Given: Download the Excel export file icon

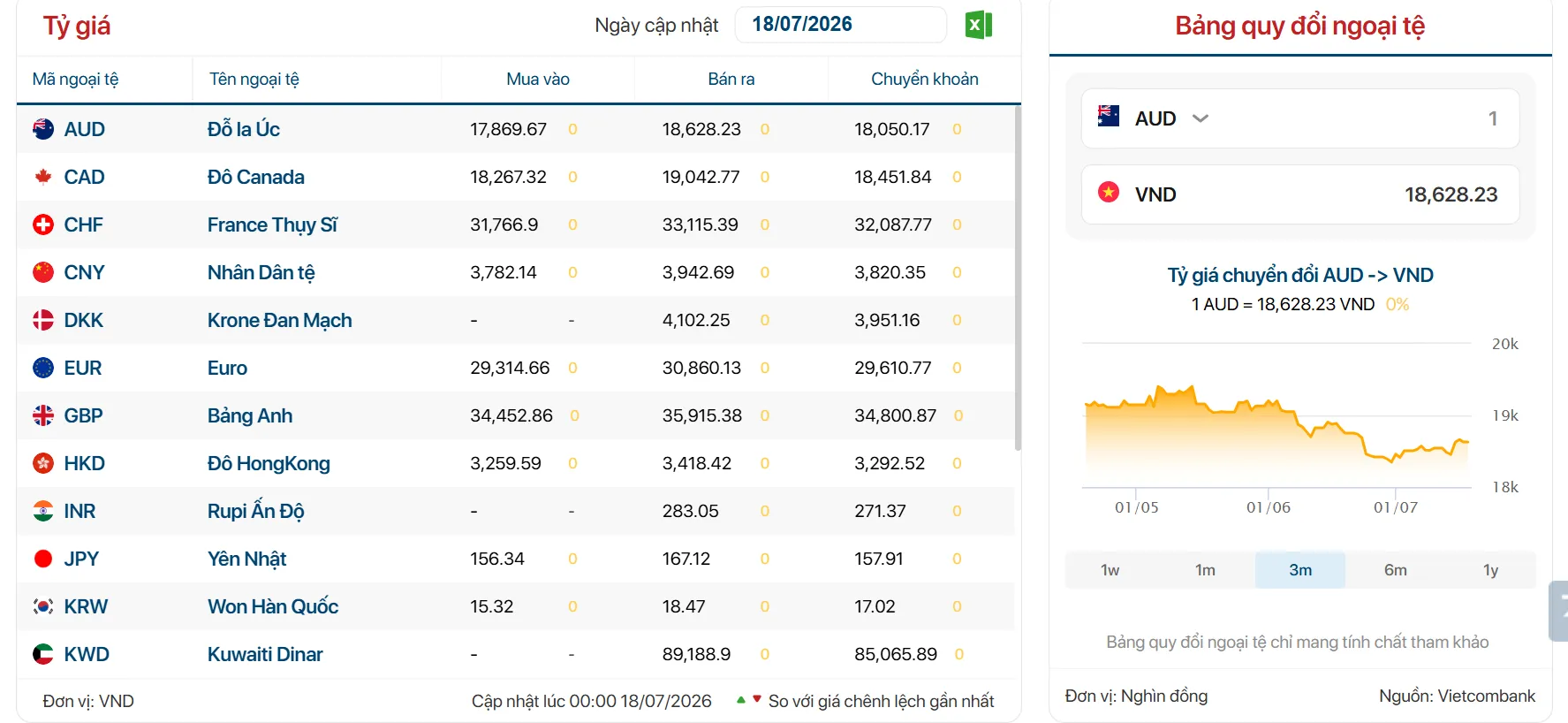Looking at the screenshot, I should [x=978, y=25].
